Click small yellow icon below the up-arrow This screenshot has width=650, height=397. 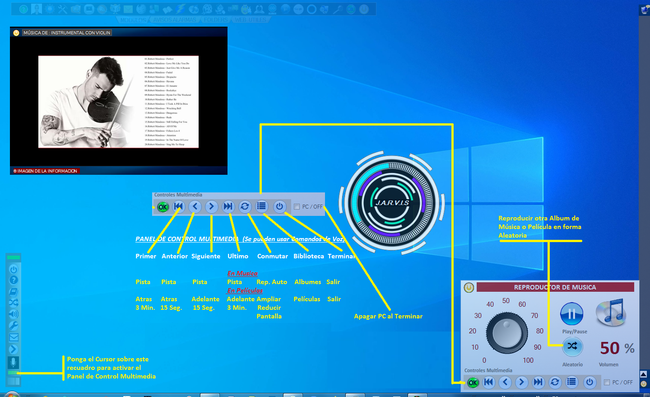click(x=643, y=384)
